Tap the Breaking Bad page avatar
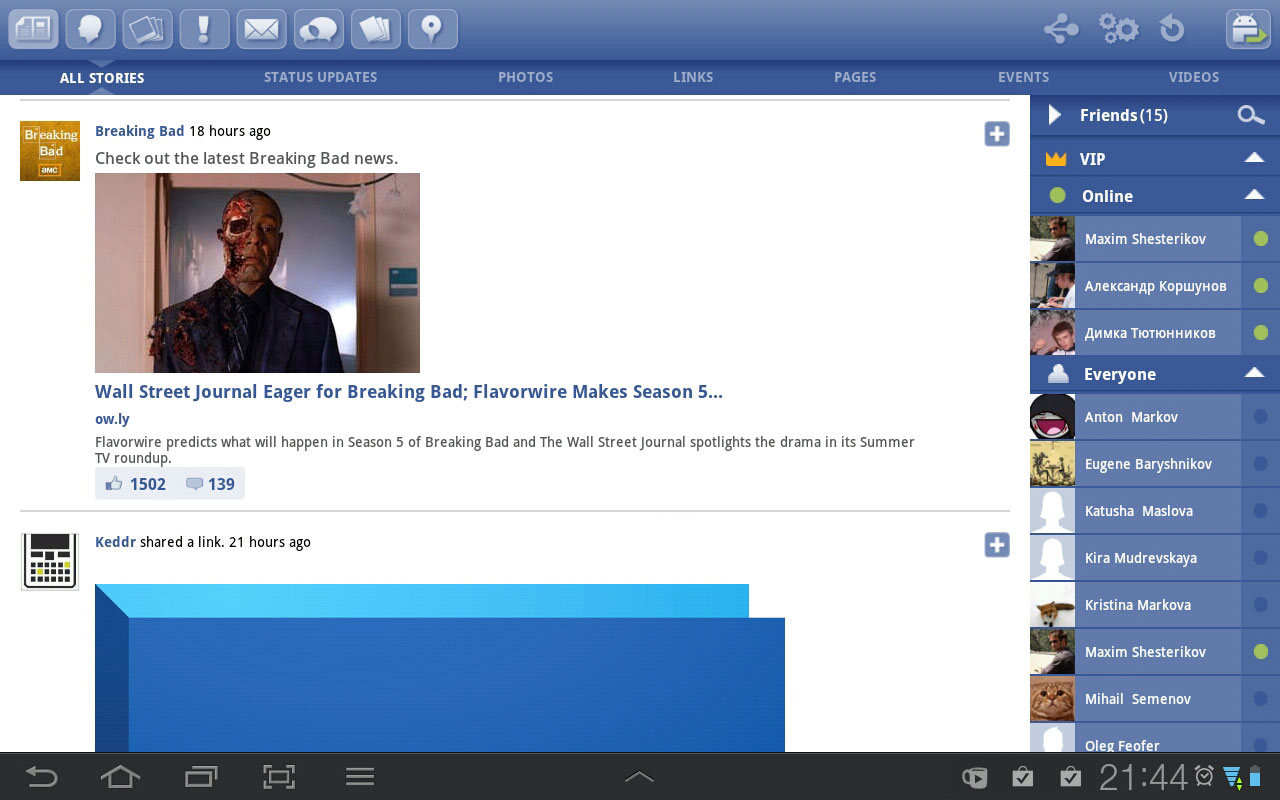The width and height of the screenshot is (1280, 800). tap(50, 151)
